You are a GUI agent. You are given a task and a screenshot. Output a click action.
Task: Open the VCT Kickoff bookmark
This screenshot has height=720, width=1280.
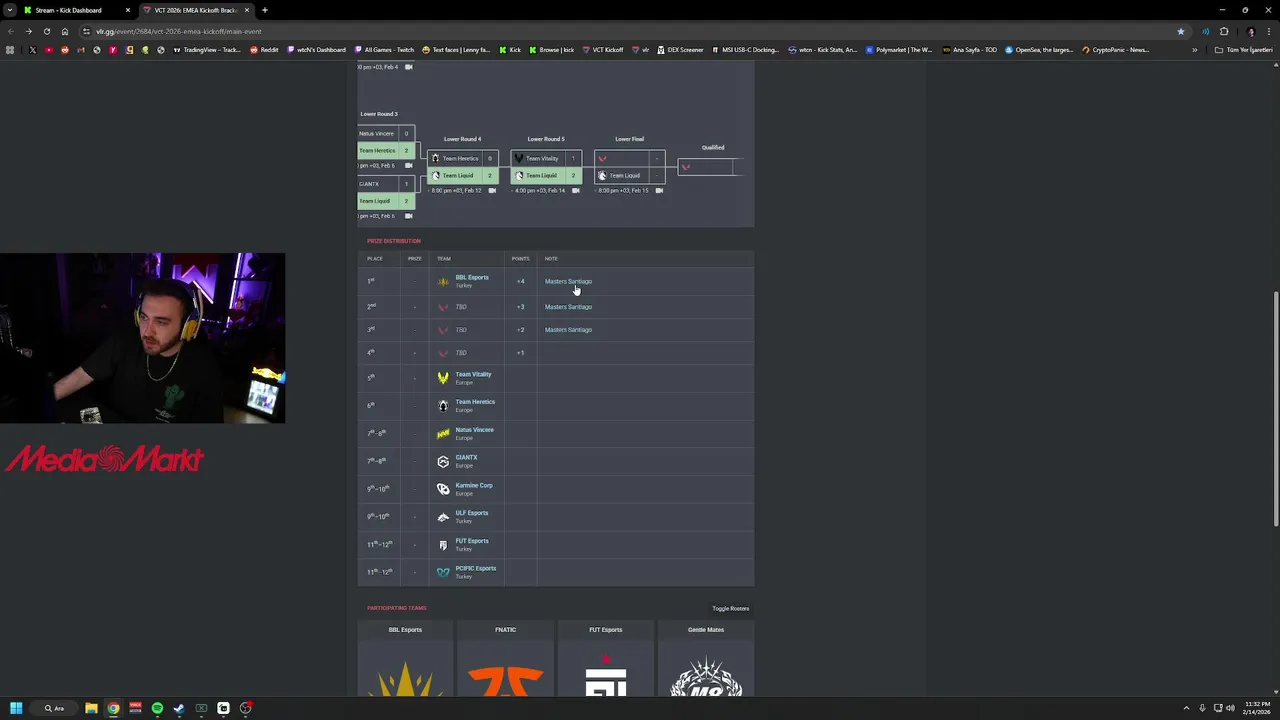(603, 49)
